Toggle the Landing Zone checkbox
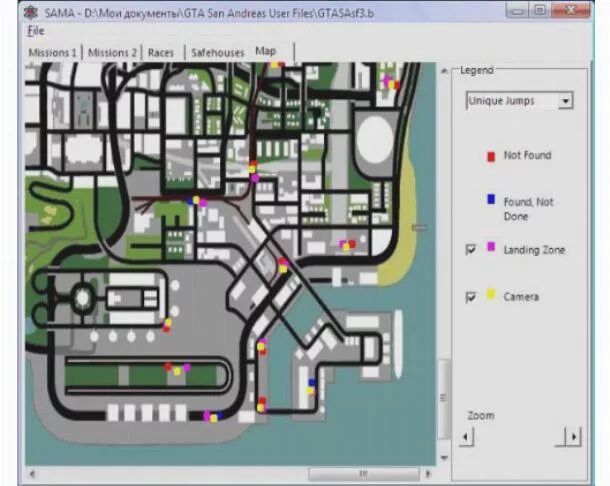This screenshot has height=486, width=610. click(x=470, y=249)
